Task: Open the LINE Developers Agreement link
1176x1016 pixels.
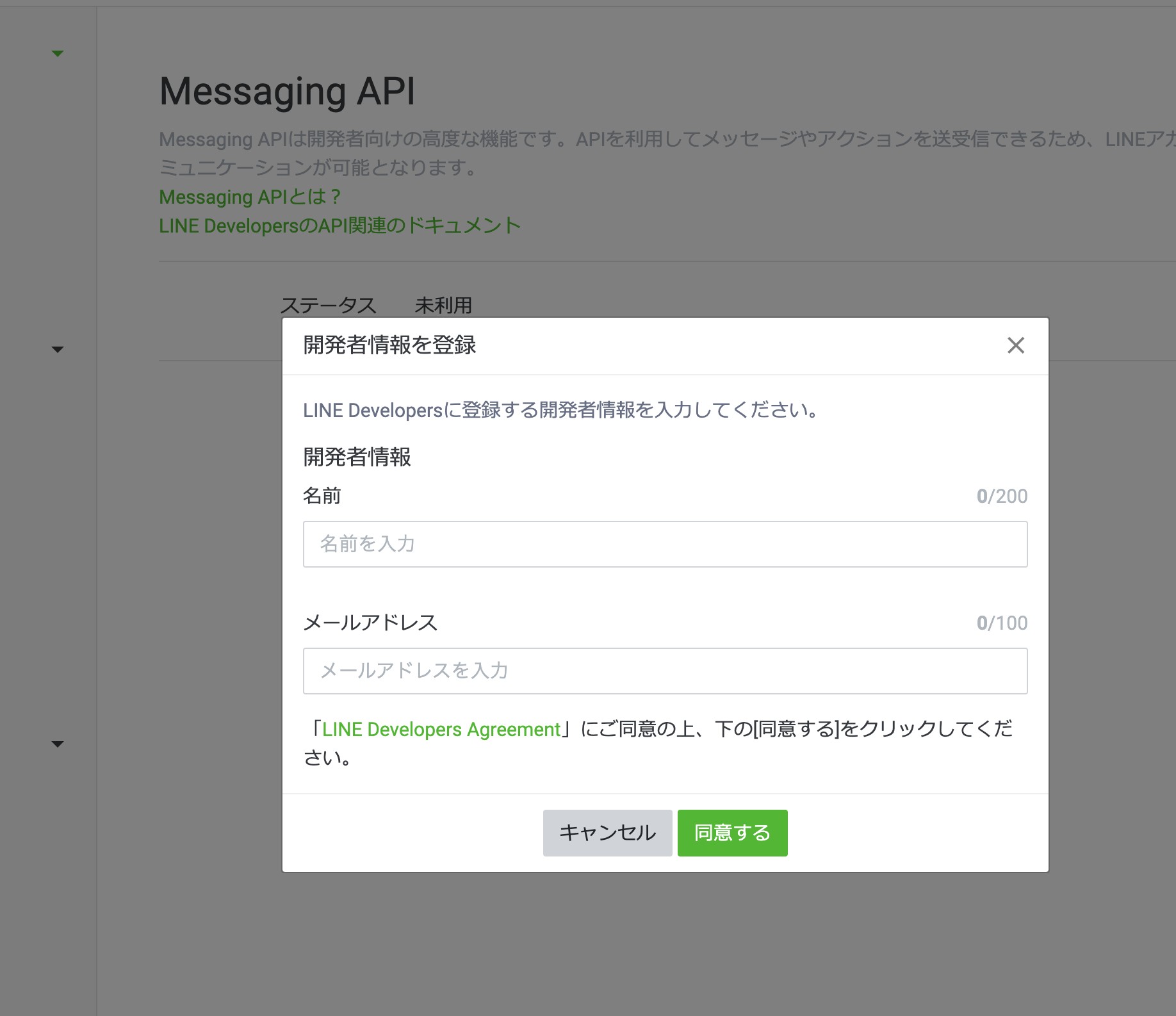Action: tap(441, 729)
